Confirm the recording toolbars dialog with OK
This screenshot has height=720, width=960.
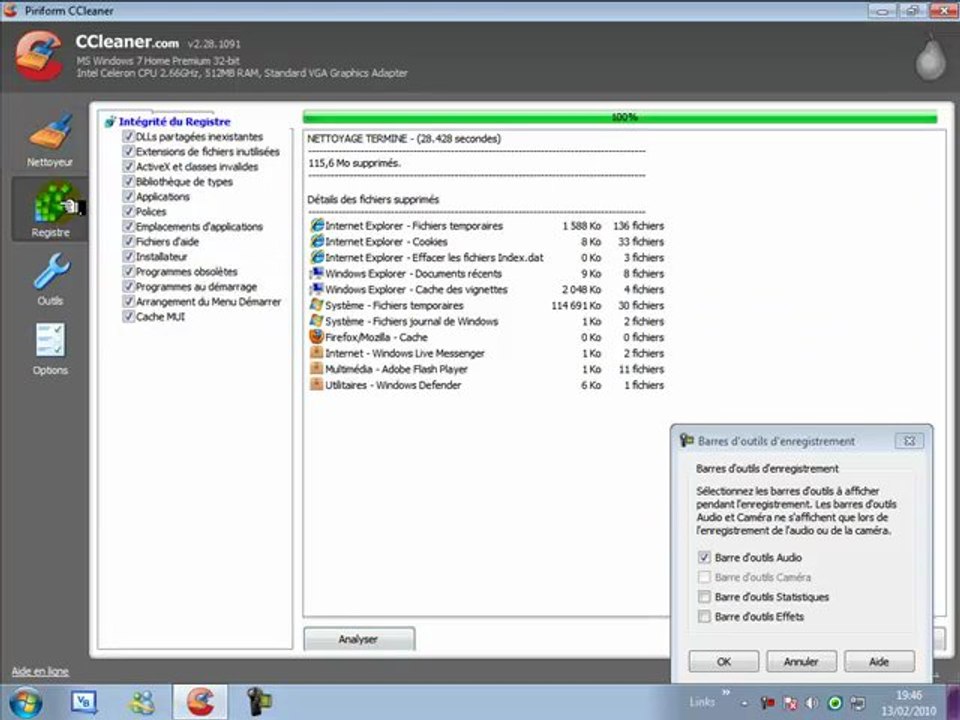724,661
